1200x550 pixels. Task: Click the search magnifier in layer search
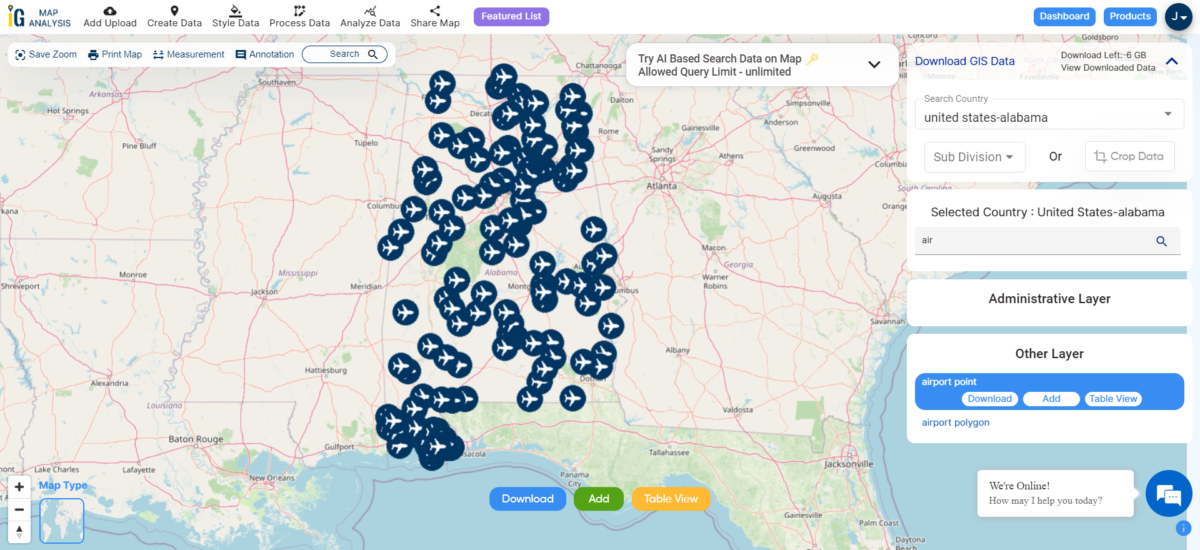(x=1161, y=241)
